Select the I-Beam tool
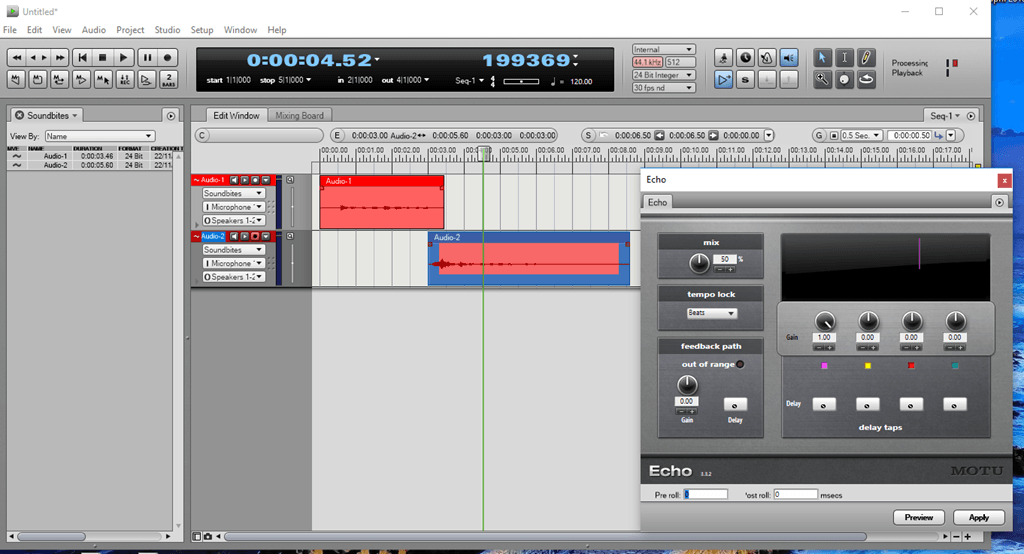Screen dimensions: 1024x554 pos(845,58)
